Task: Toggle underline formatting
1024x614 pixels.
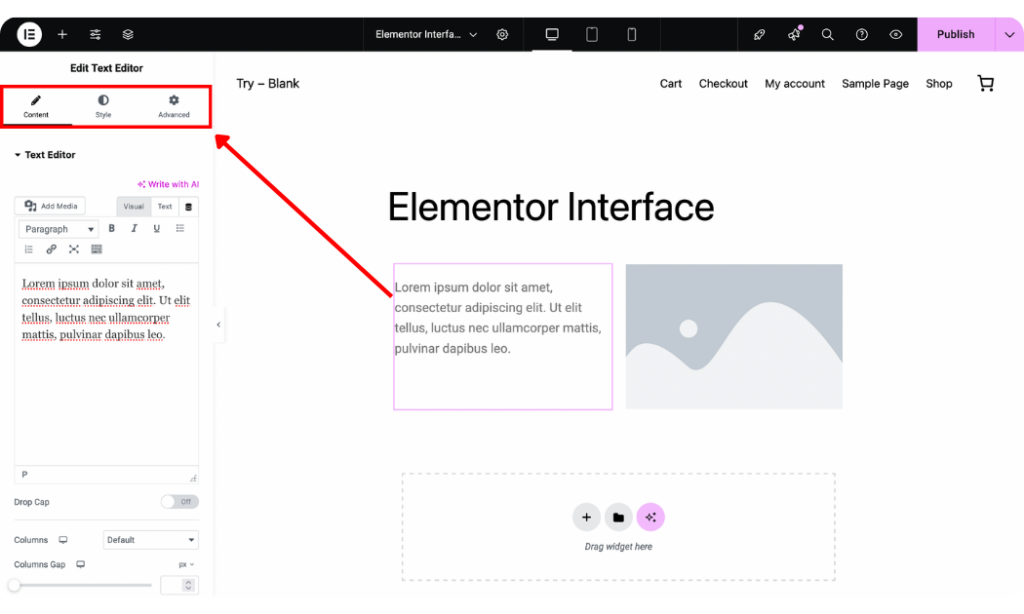Action: pos(157,228)
